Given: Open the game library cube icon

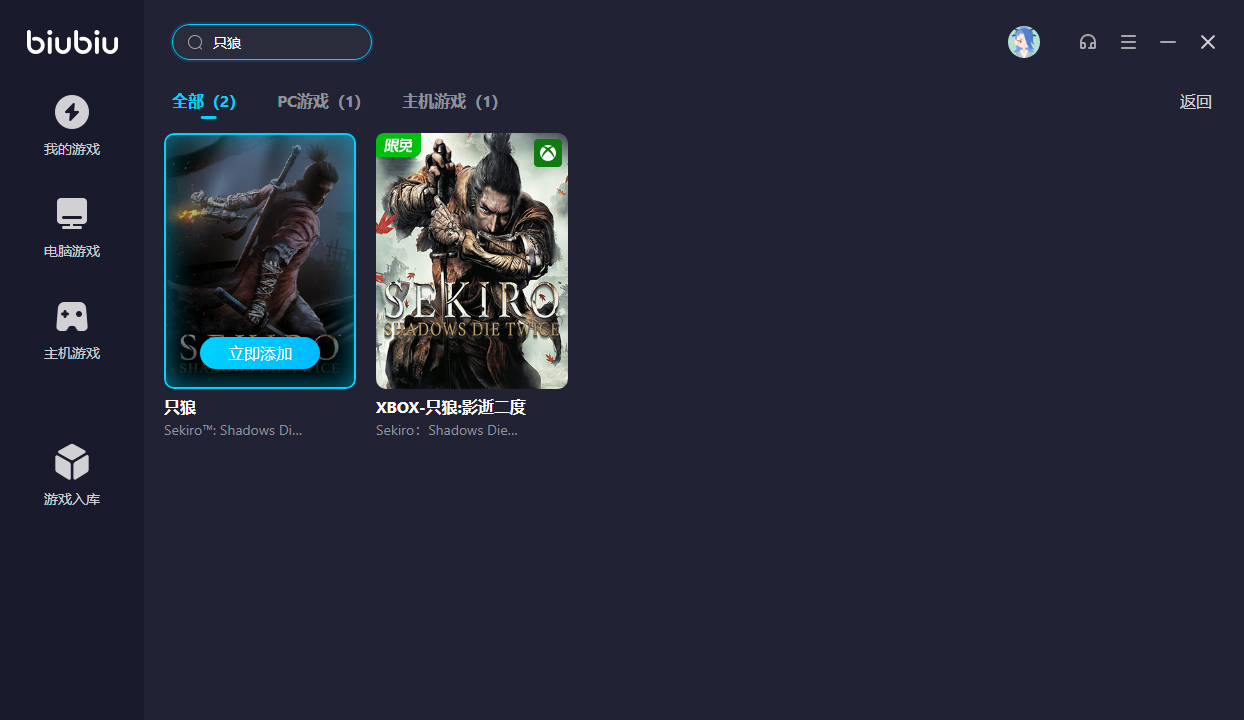Looking at the screenshot, I should (x=72, y=462).
